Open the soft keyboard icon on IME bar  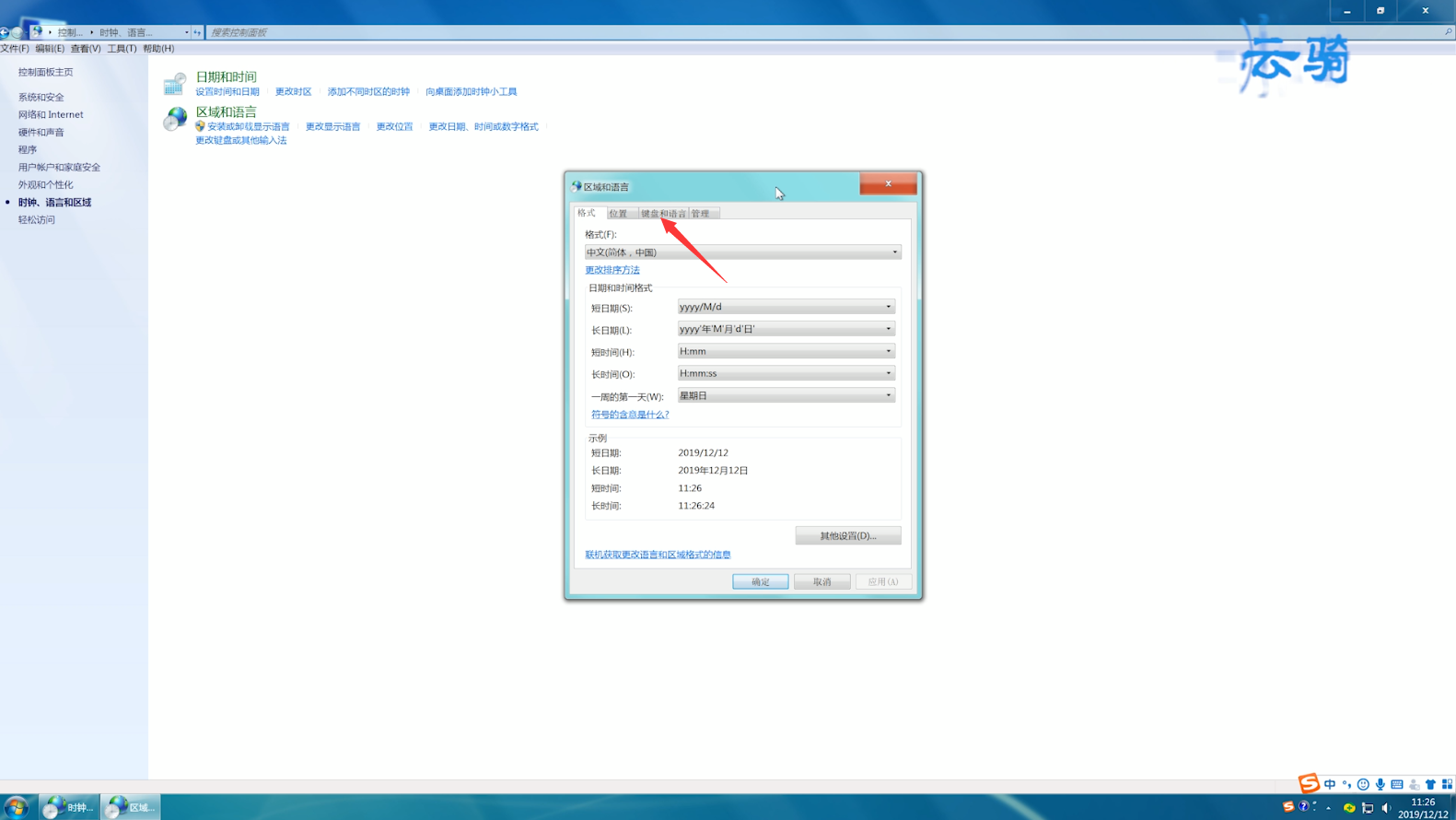1397,784
